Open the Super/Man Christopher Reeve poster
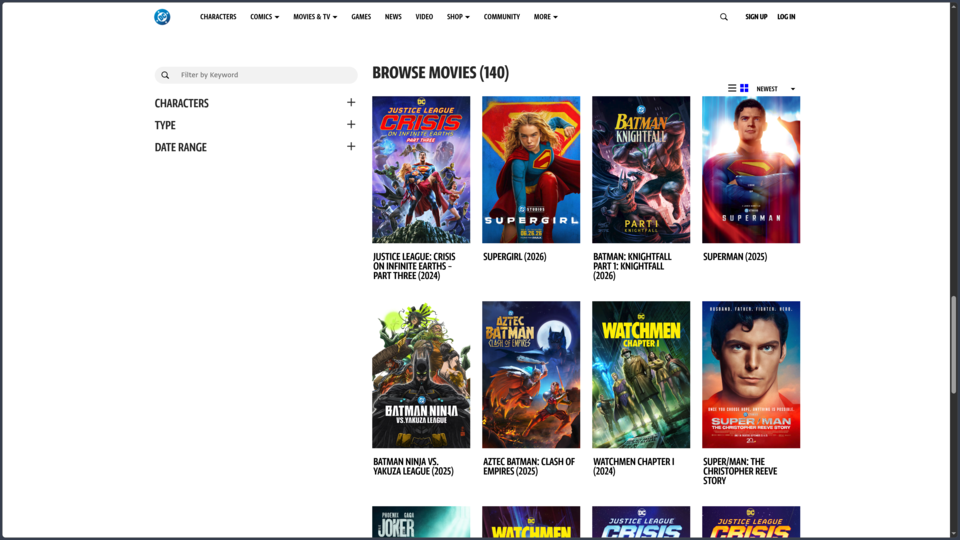 click(751, 375)
